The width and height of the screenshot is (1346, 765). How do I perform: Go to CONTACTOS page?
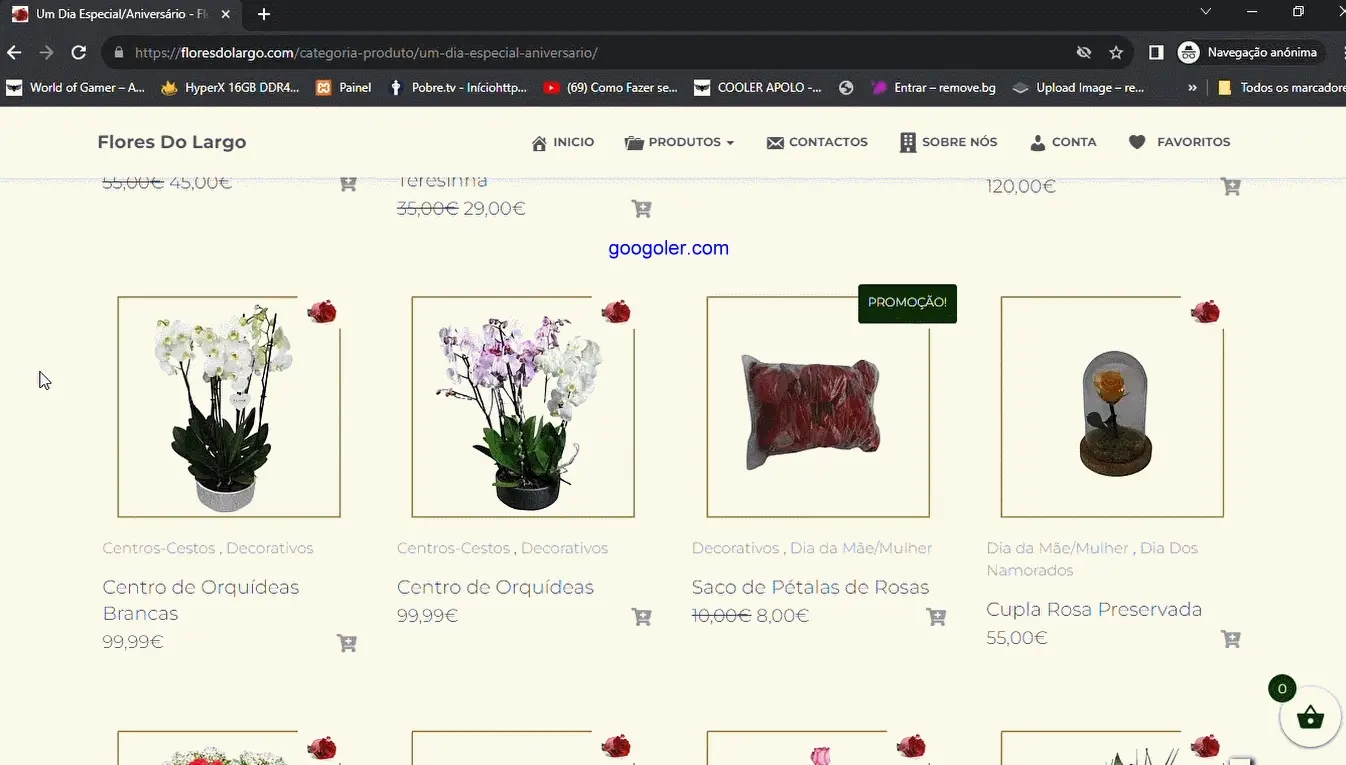817,142
